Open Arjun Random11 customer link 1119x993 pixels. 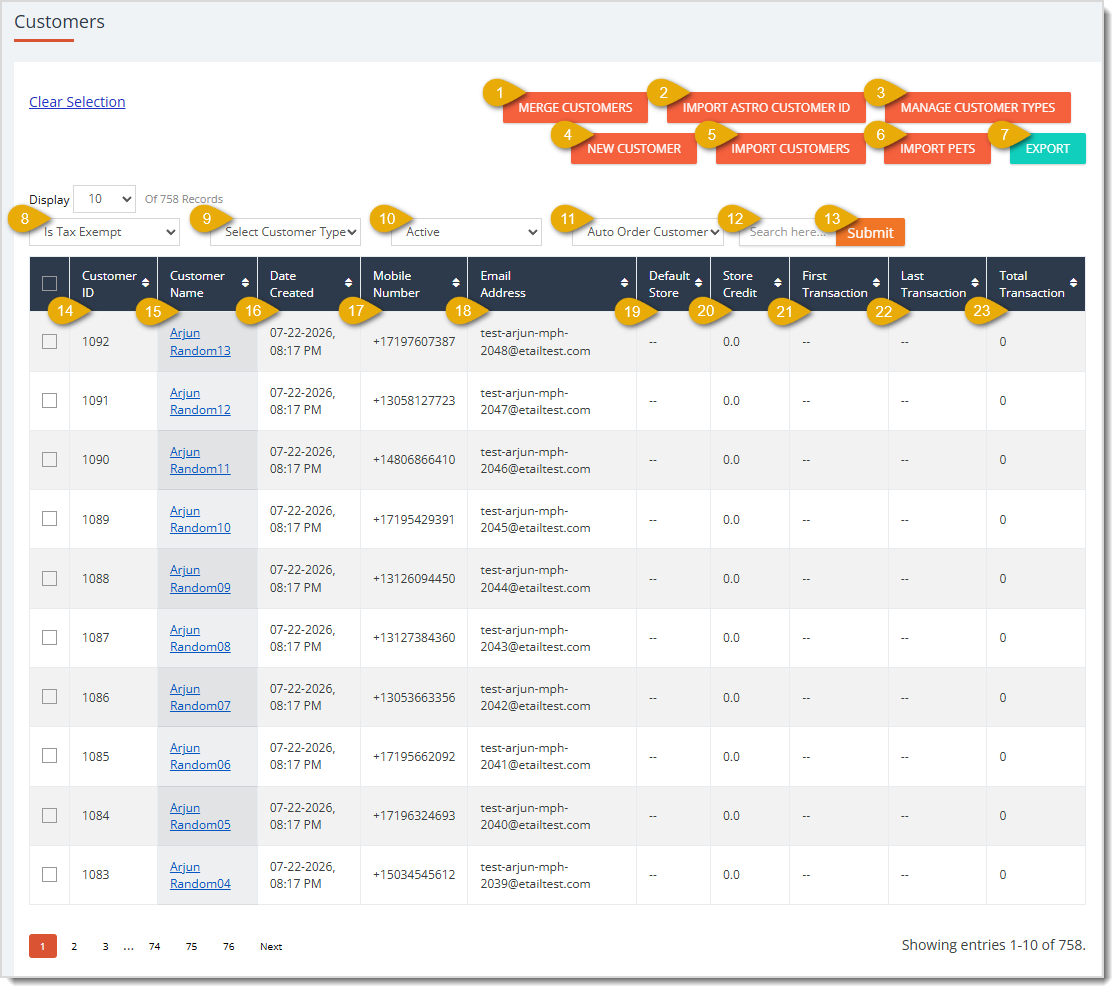pyautogui.click(x=200, y=460)
